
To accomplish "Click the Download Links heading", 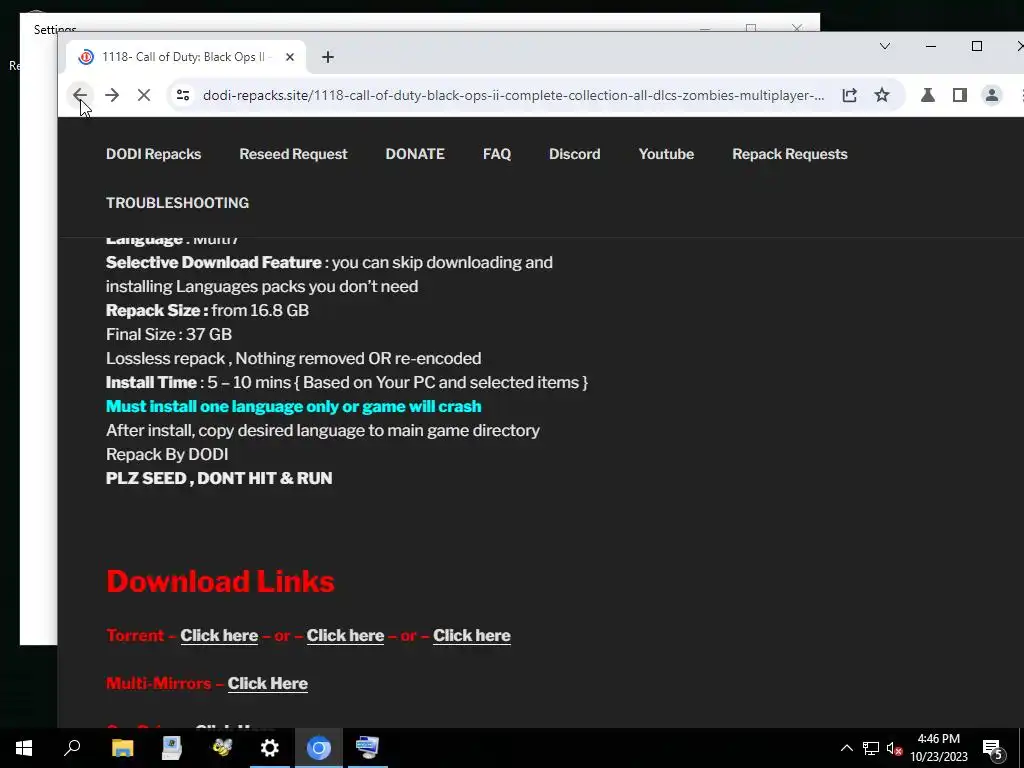I will coord(220,581).
